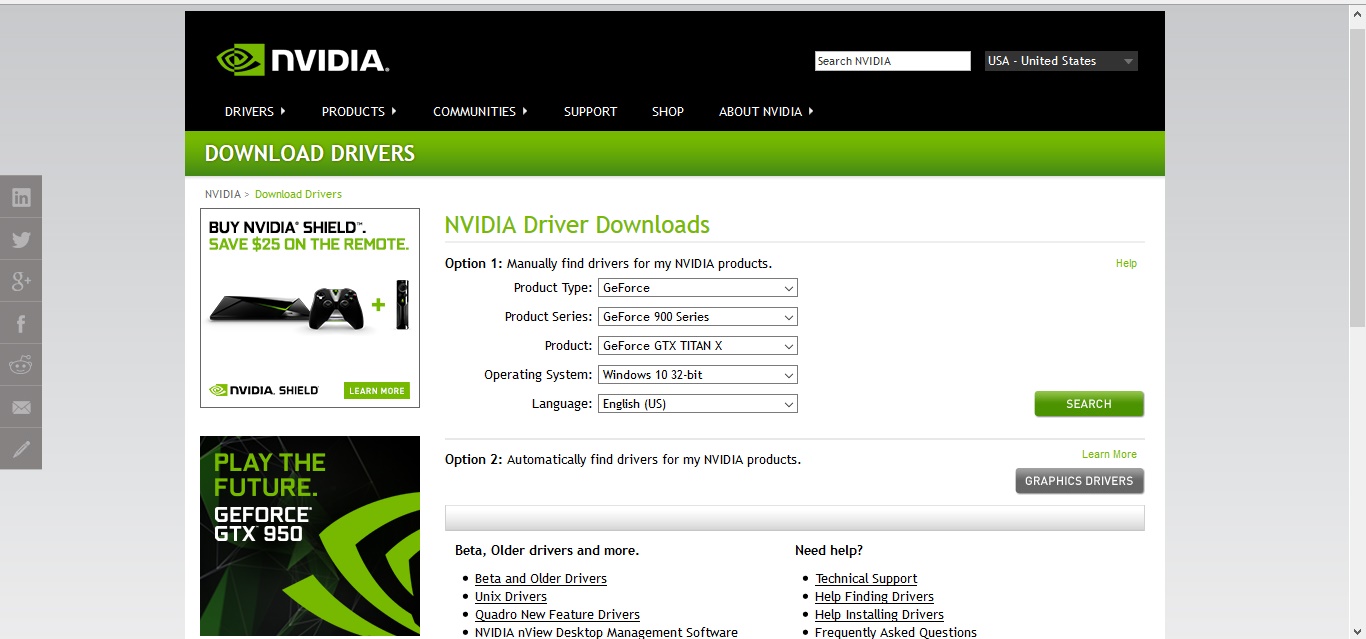
Task: Open the USA - United States region selector
Action: (1061, 61)
